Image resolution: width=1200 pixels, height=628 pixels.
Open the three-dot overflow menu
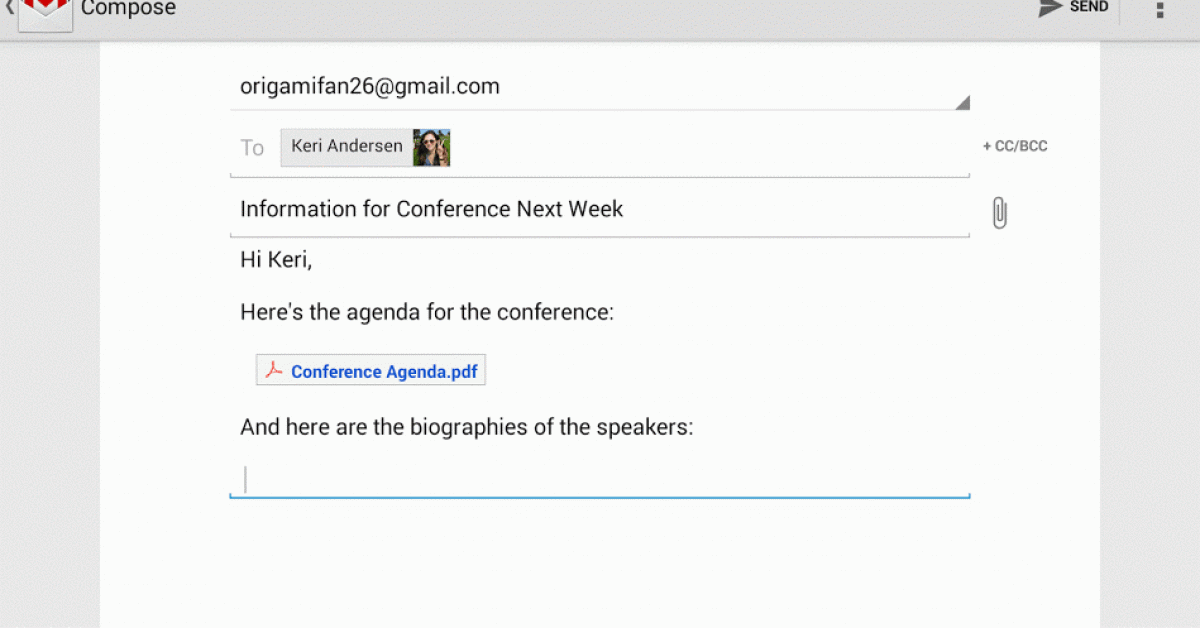[1160, 10]
